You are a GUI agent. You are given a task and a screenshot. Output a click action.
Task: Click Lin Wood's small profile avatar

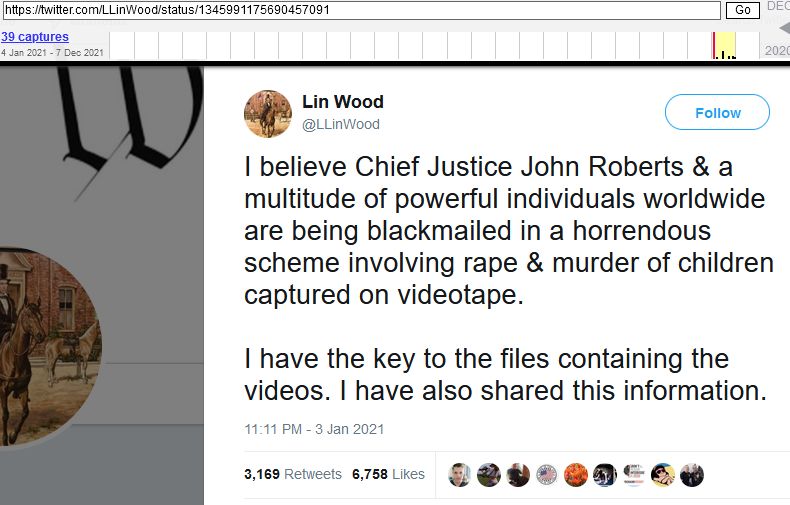(268, 114)
